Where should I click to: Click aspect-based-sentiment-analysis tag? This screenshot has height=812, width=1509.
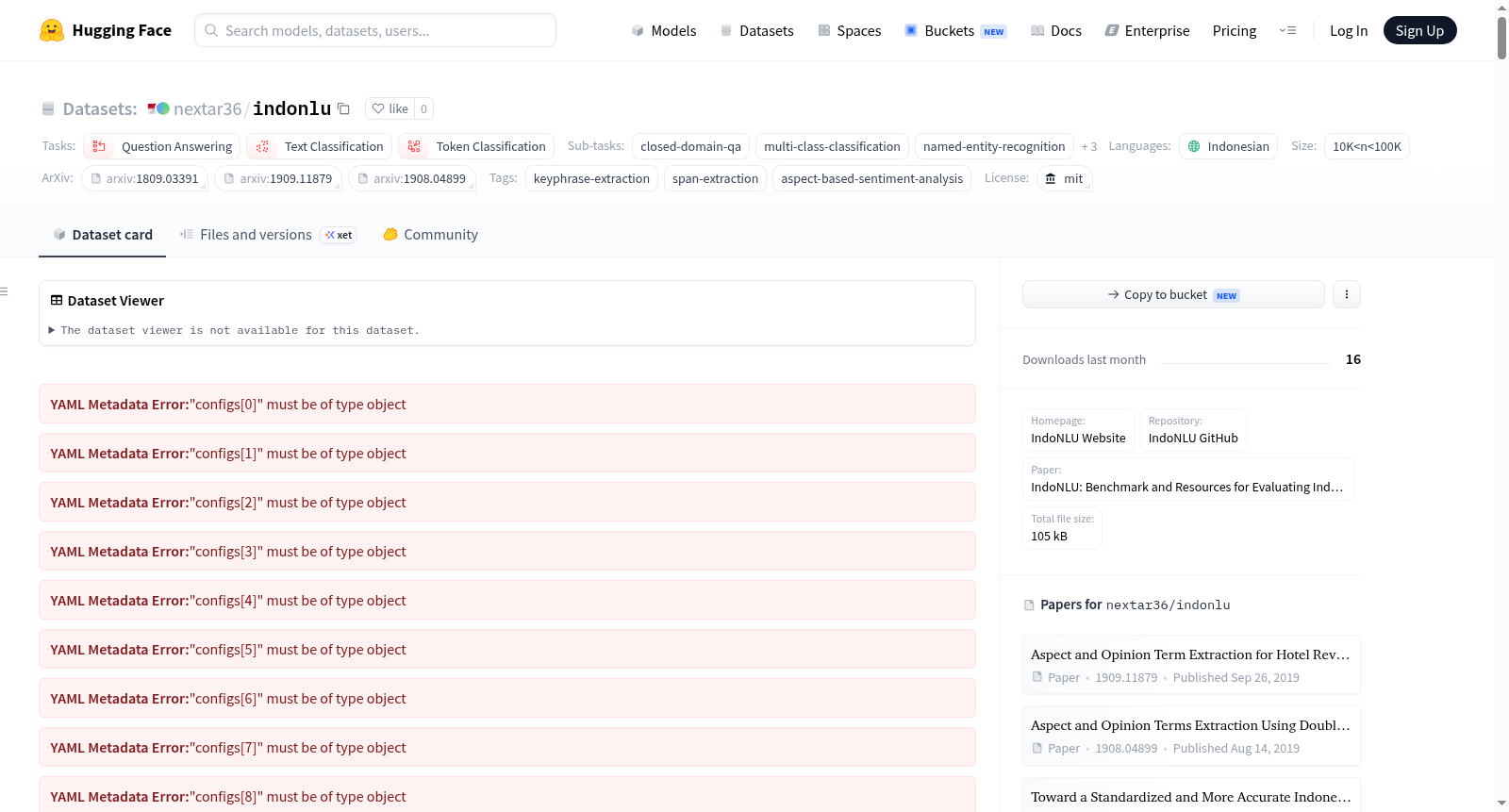(x=871, y=178)
